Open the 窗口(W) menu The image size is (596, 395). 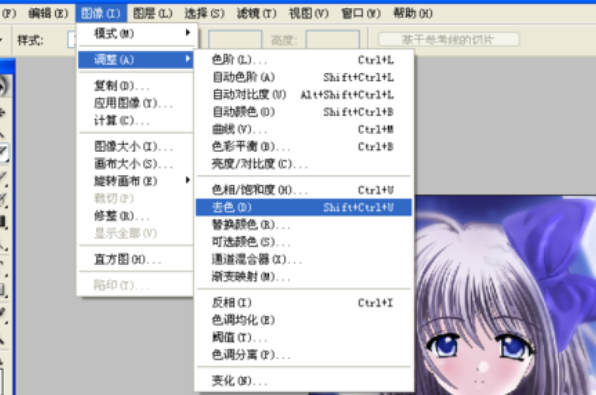click(x=361, y=14)
